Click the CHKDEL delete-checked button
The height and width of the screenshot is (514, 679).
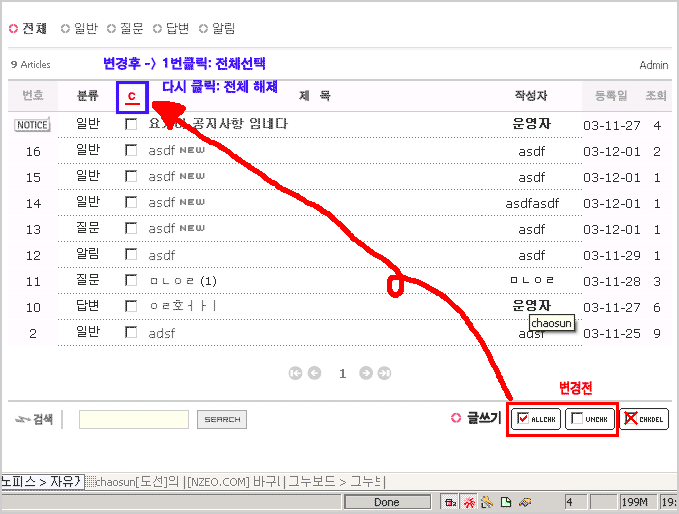[x=644, y=419]
